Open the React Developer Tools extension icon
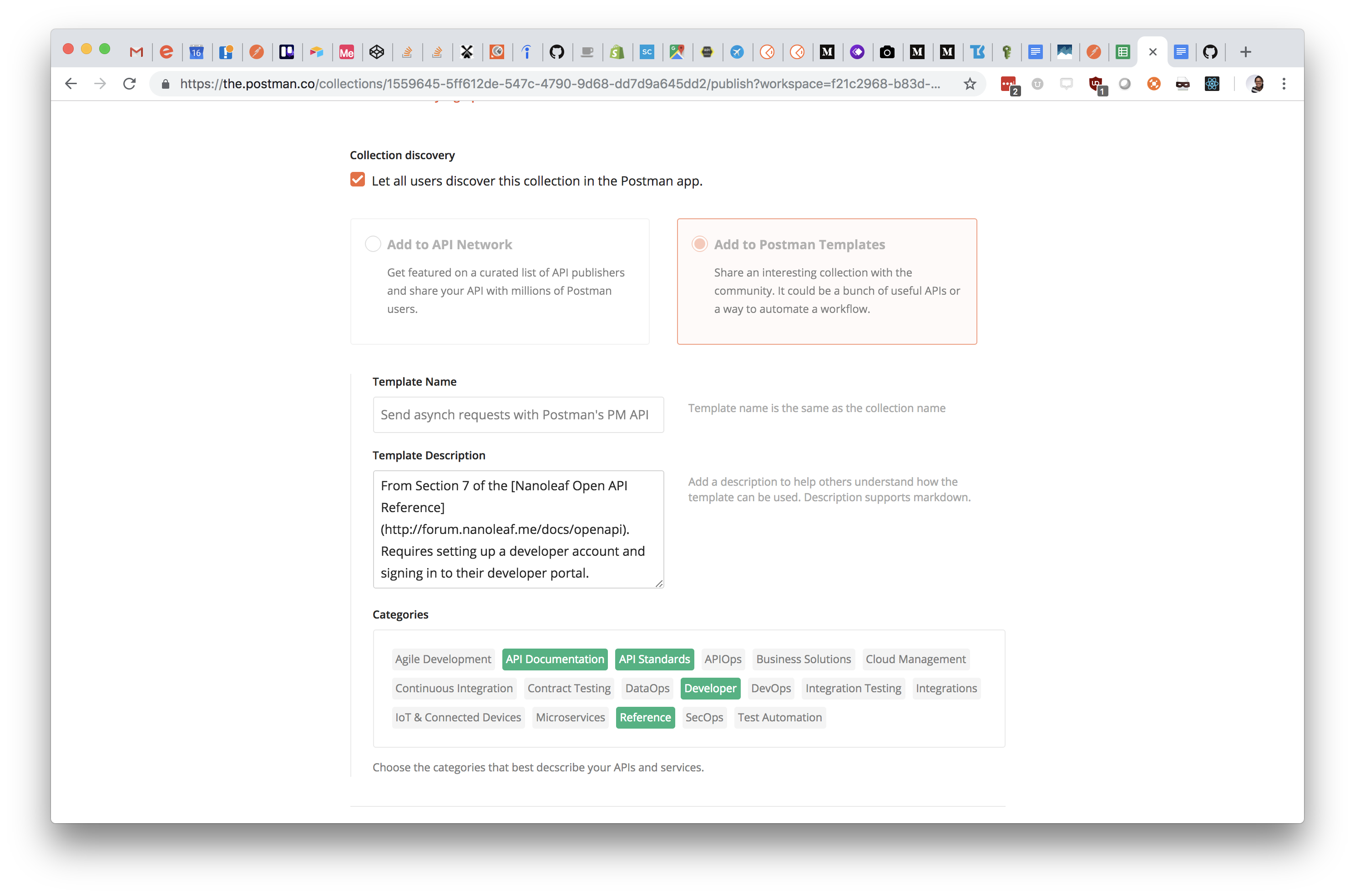 (x=1212, y=83)
